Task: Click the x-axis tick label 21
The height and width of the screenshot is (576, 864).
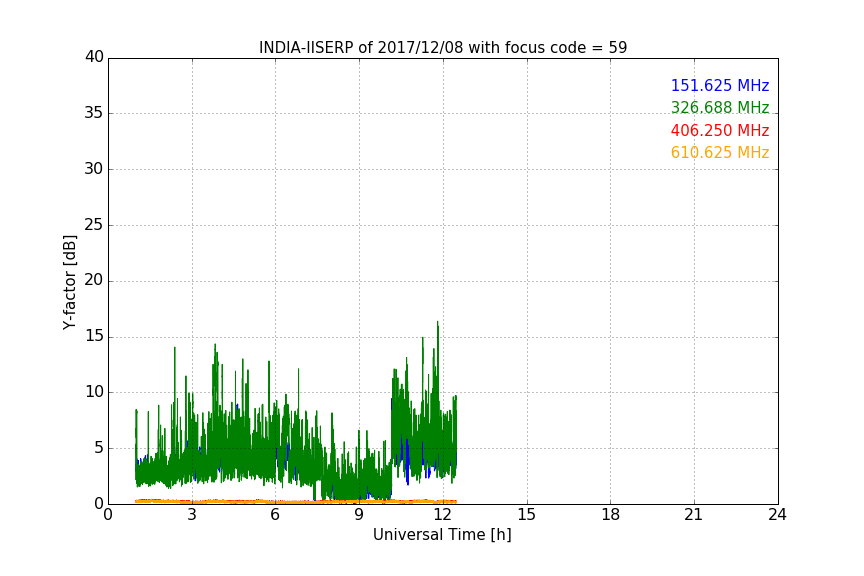Action: click(694, 515)
